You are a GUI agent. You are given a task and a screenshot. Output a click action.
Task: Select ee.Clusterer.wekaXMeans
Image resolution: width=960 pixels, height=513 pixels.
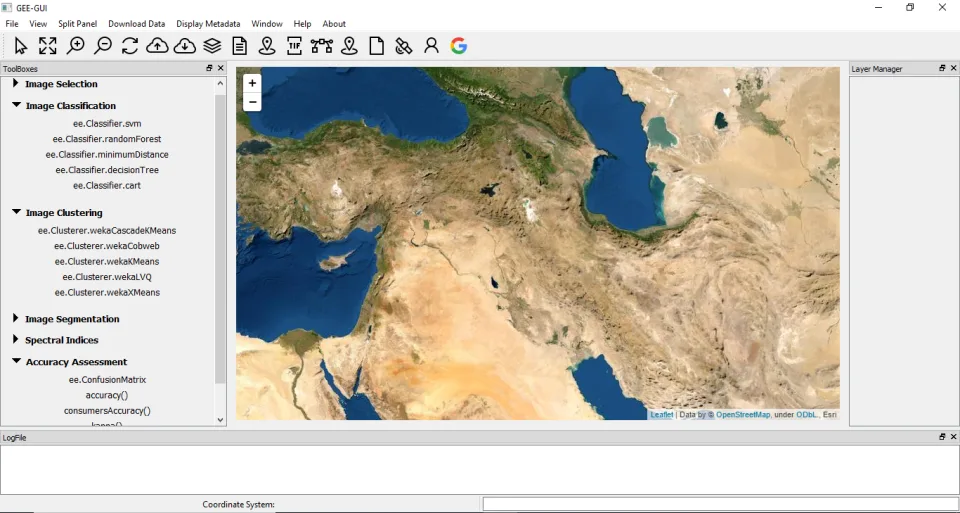pyautogui.click(x=107, y=292)
